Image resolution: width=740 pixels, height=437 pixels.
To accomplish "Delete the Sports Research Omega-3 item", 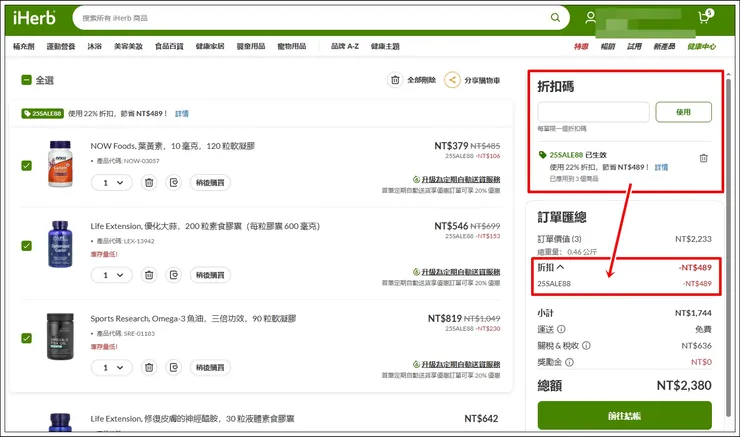I will [x=149, y=367].
